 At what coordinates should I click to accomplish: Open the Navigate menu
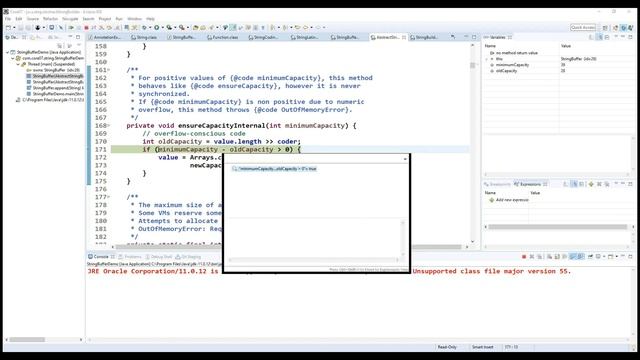[x=70, y=19]
